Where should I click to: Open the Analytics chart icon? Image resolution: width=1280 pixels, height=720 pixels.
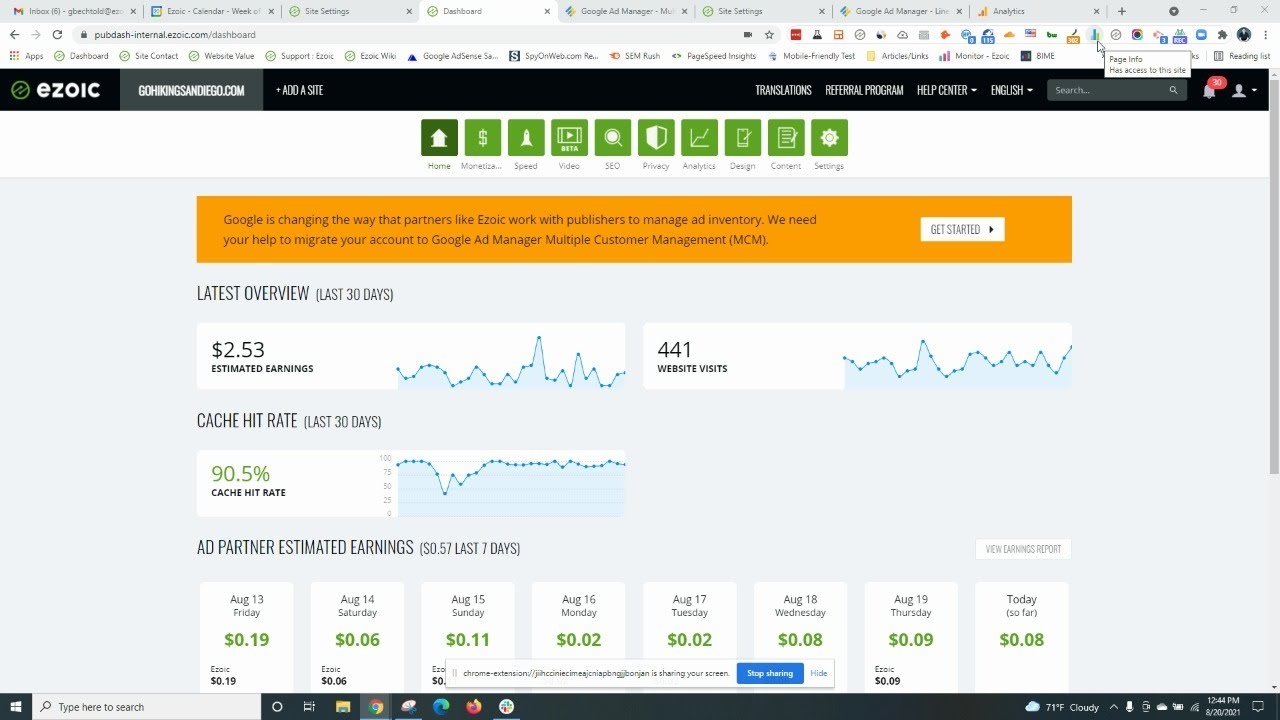coord(699,138)
